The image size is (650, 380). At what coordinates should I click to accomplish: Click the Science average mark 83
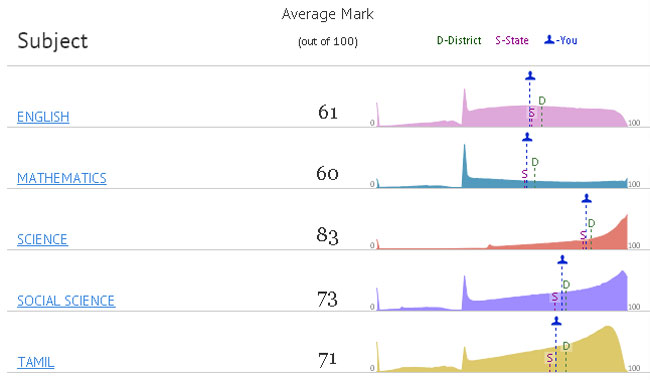click(327, 235)
